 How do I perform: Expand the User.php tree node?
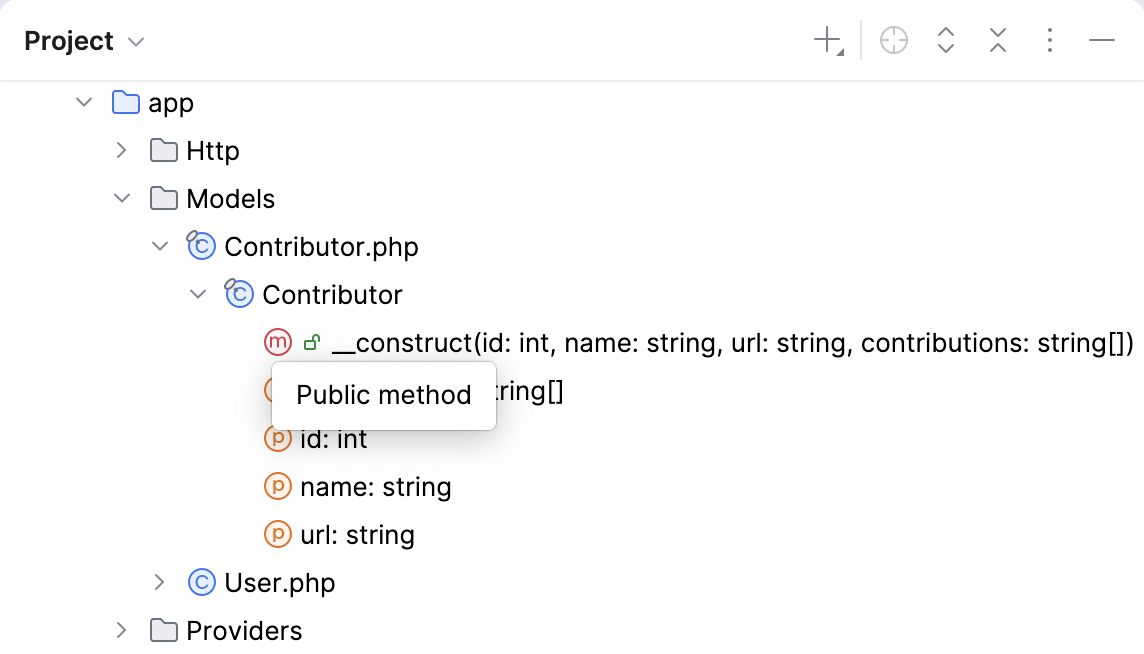160,582
